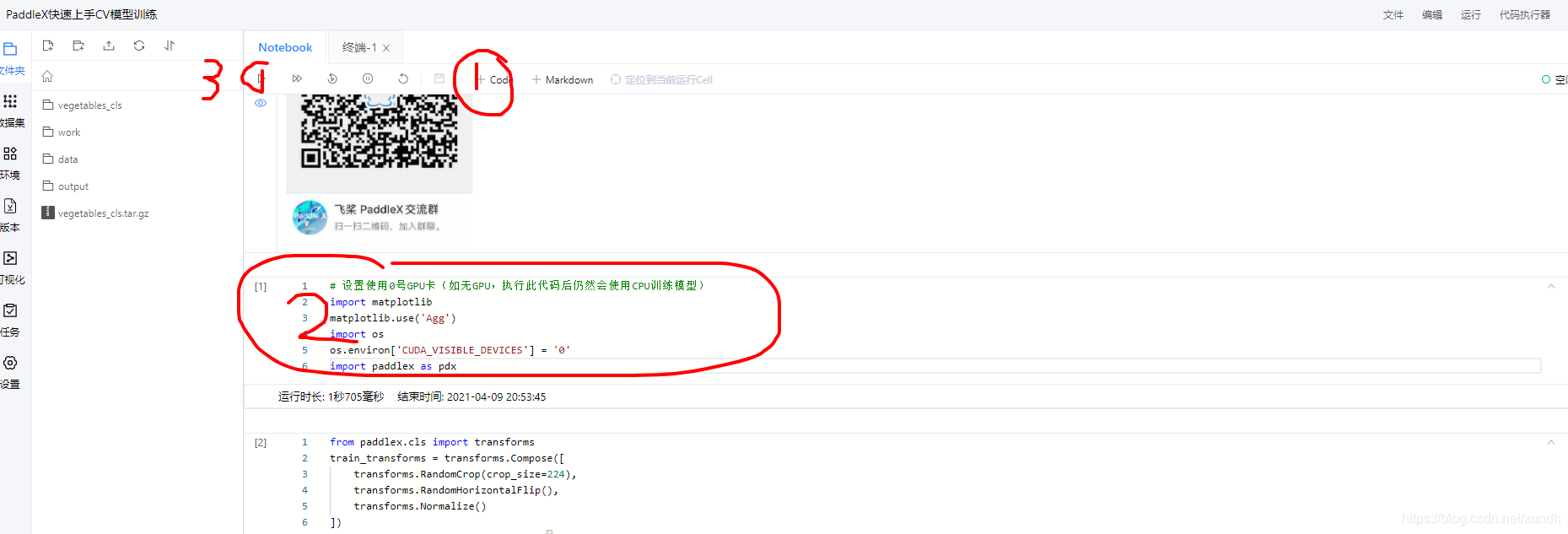This screenshot has height=534, width=1568.
Task: Click the os.environ CUDA_VISIBLE_DEVICES line
Action: click(450, 350)
